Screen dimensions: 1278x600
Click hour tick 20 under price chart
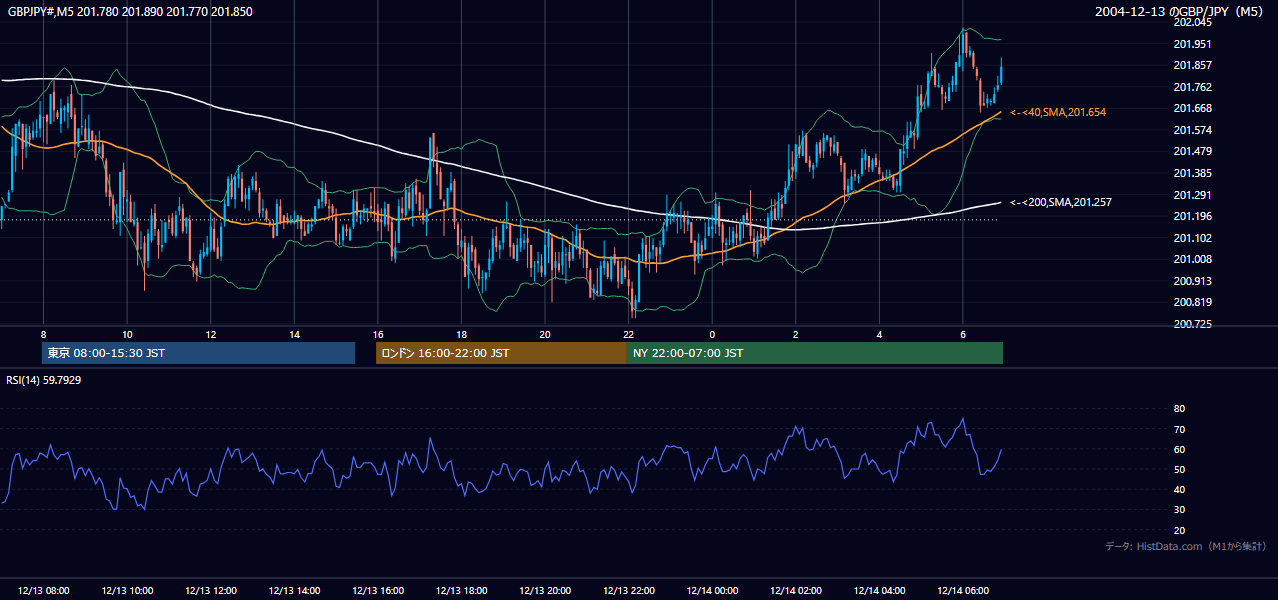pyautogui.click(x=545, y=334)
